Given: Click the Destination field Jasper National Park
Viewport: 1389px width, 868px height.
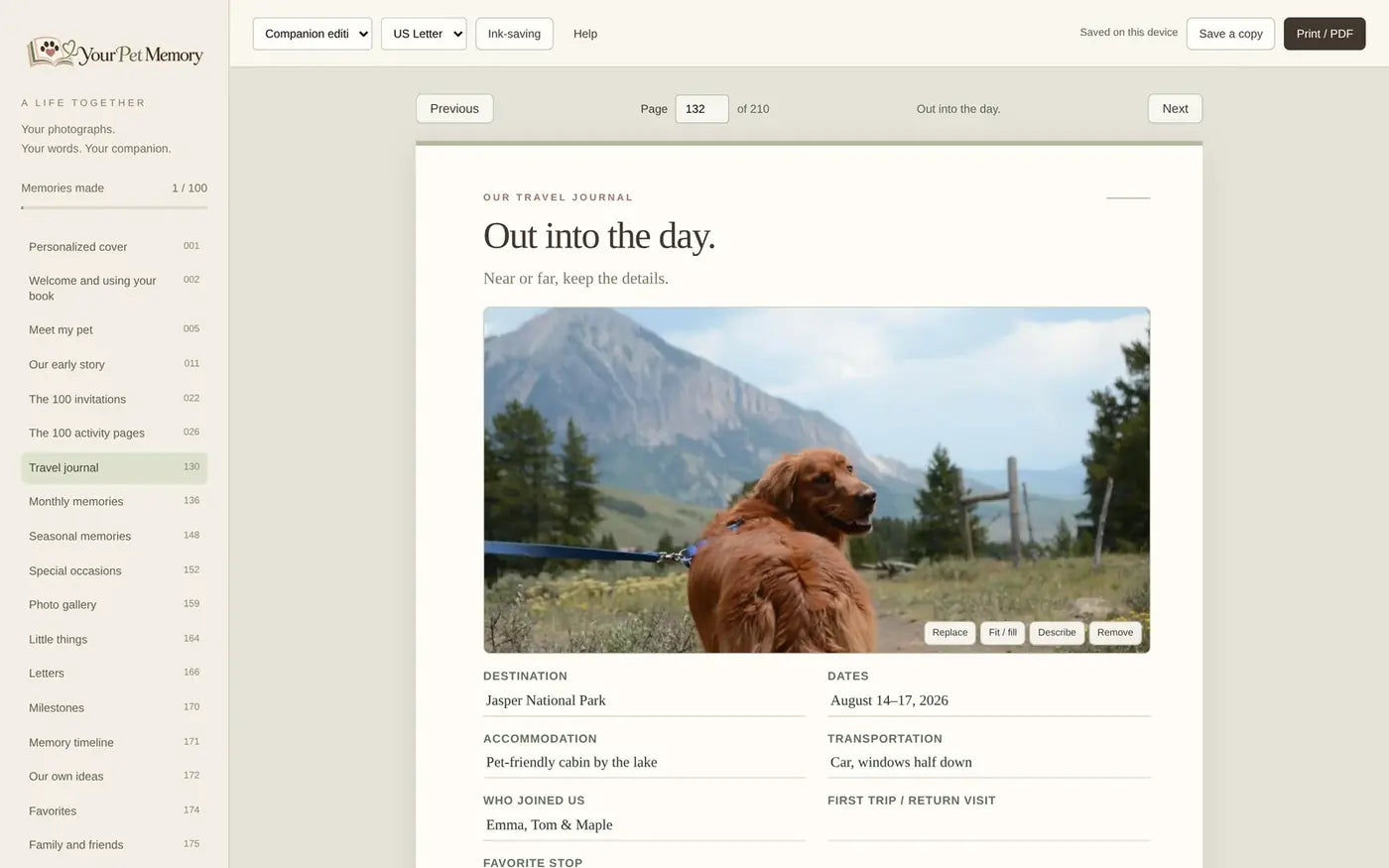Looking at the screenshot, I should click(x=644, y=700).
